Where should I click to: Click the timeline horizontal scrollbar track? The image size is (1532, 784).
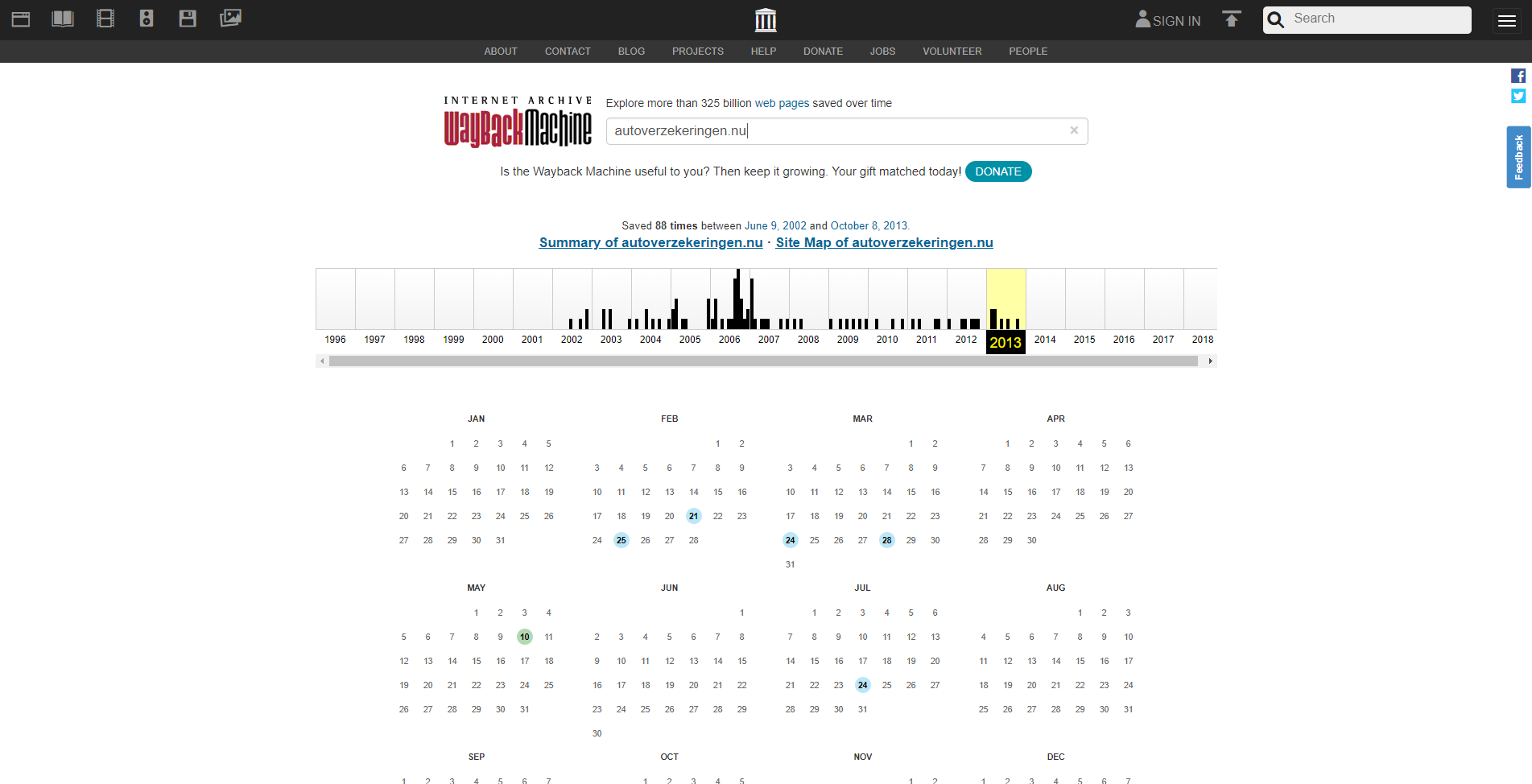coord(763,361)
